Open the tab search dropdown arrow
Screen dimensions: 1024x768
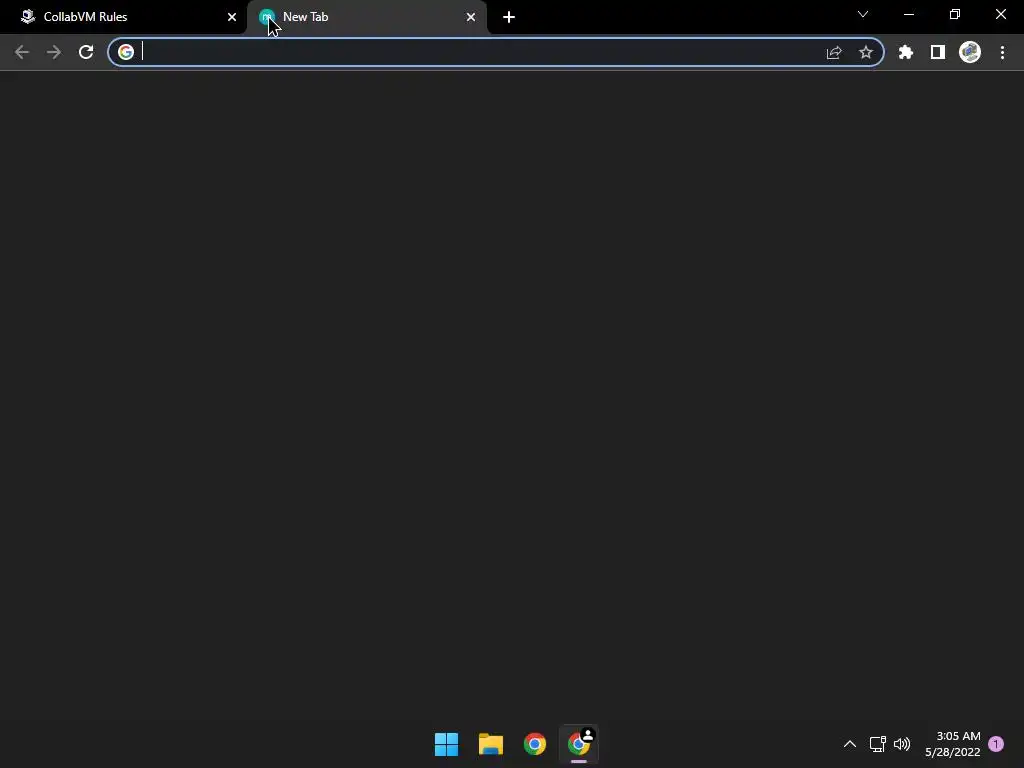tap(863, 14)
